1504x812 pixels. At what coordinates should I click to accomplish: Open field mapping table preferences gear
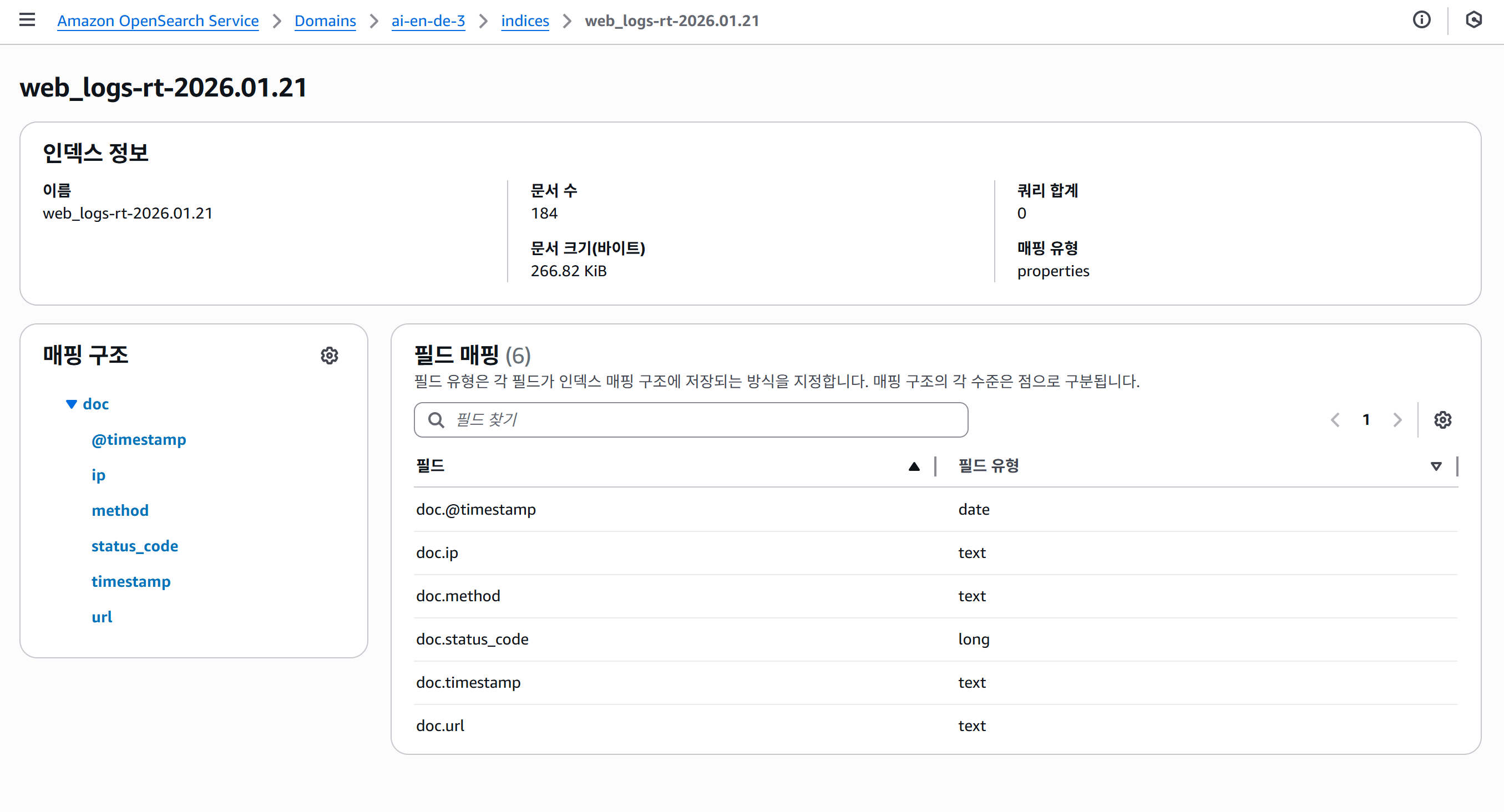(x=1442, y=420)
